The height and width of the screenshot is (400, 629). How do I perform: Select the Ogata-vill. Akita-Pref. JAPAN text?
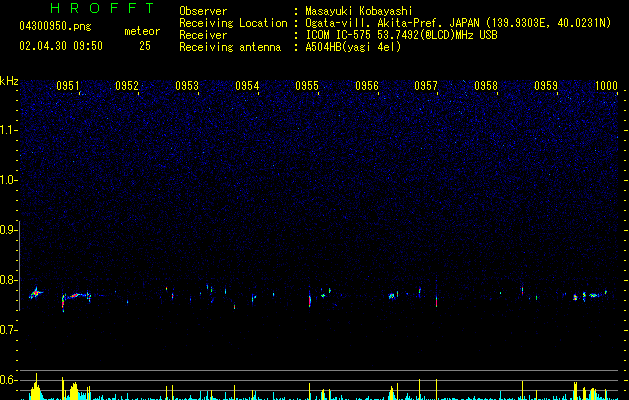tap(392, 23)
